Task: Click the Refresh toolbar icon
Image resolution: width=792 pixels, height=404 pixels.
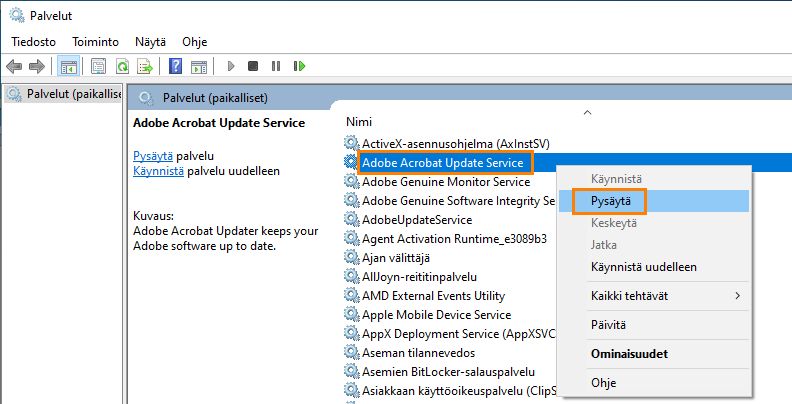Action: point(122,66)
